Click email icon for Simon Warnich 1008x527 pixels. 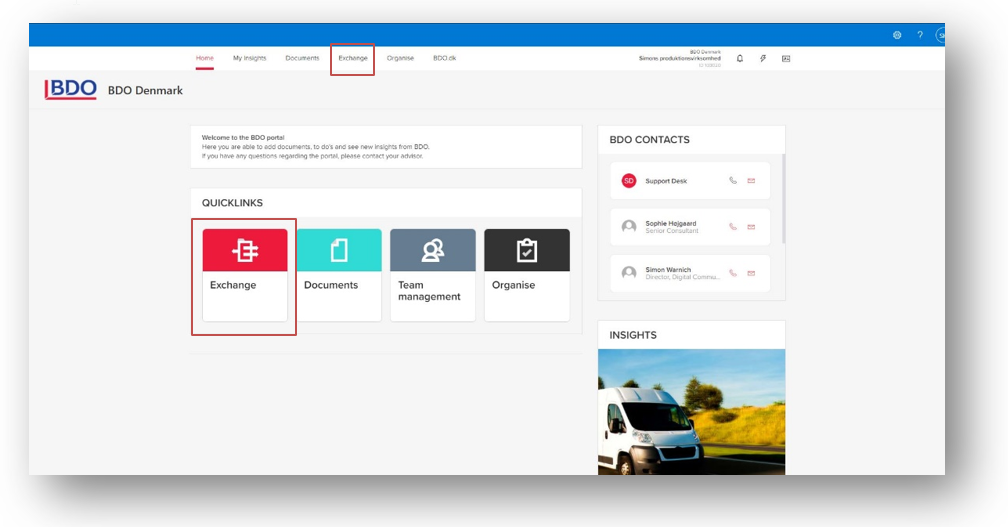[751, 273]
